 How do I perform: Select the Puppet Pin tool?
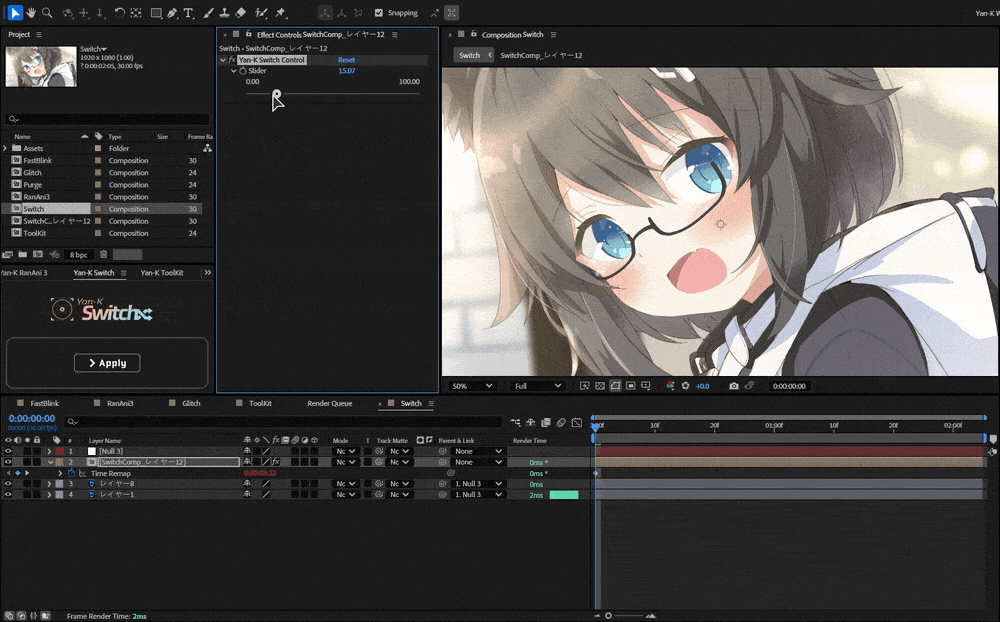point(281,12)
